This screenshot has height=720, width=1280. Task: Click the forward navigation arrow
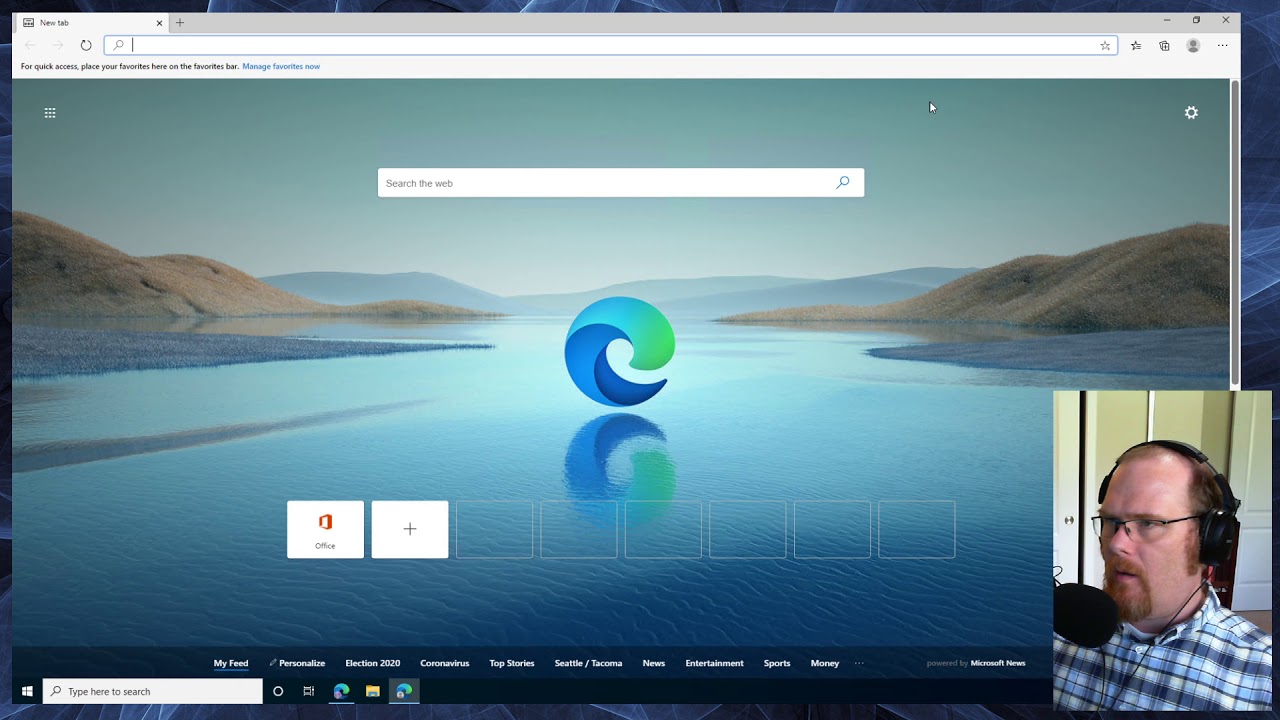(58, 45)
